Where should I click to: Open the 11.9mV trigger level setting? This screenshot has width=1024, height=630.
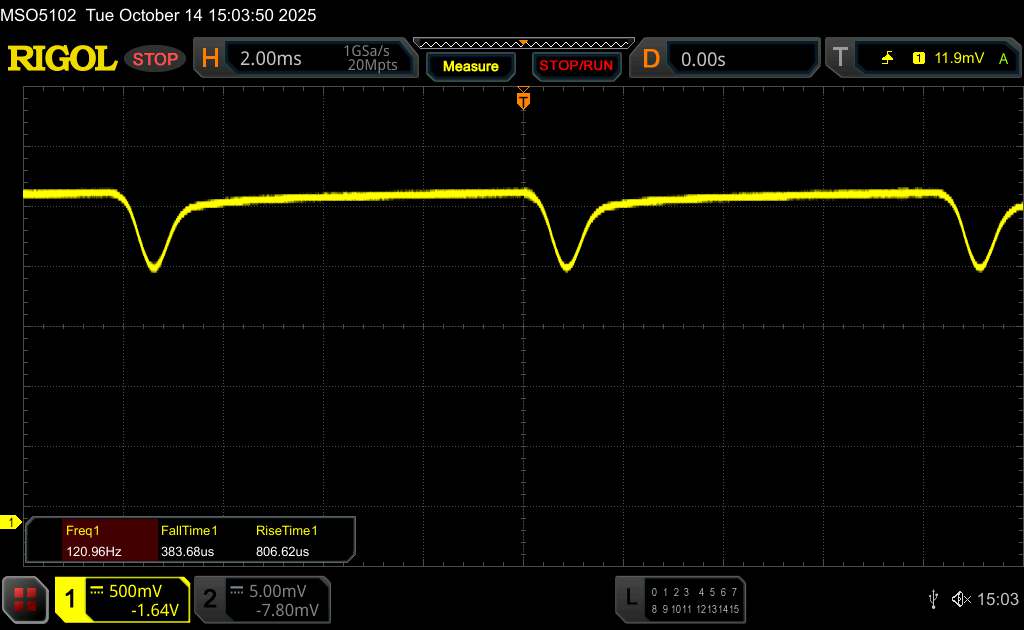pyautogui.click(x=957, y=59)
